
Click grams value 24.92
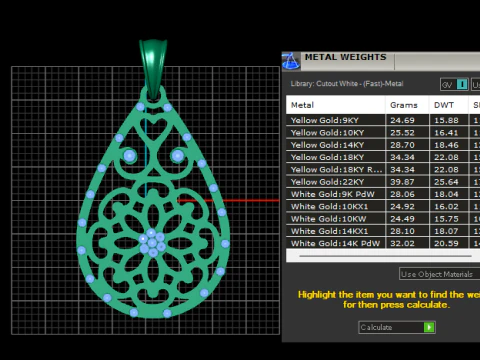coord(402,207)
